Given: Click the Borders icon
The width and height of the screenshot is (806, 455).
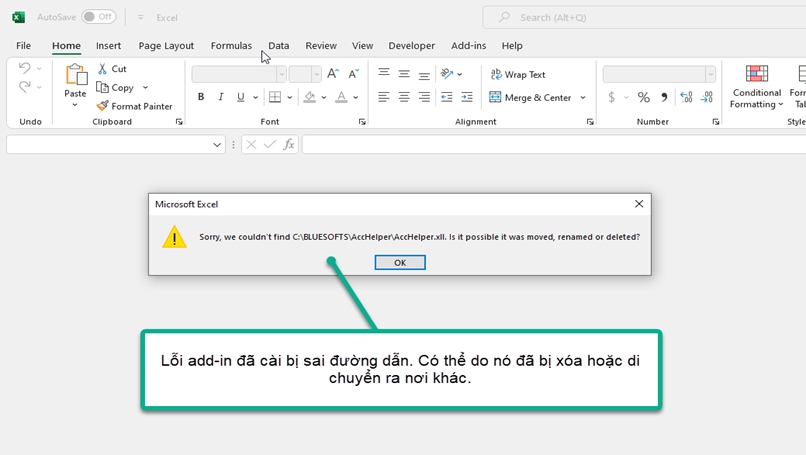Looking at the screenshot, I should coord(275,97).
